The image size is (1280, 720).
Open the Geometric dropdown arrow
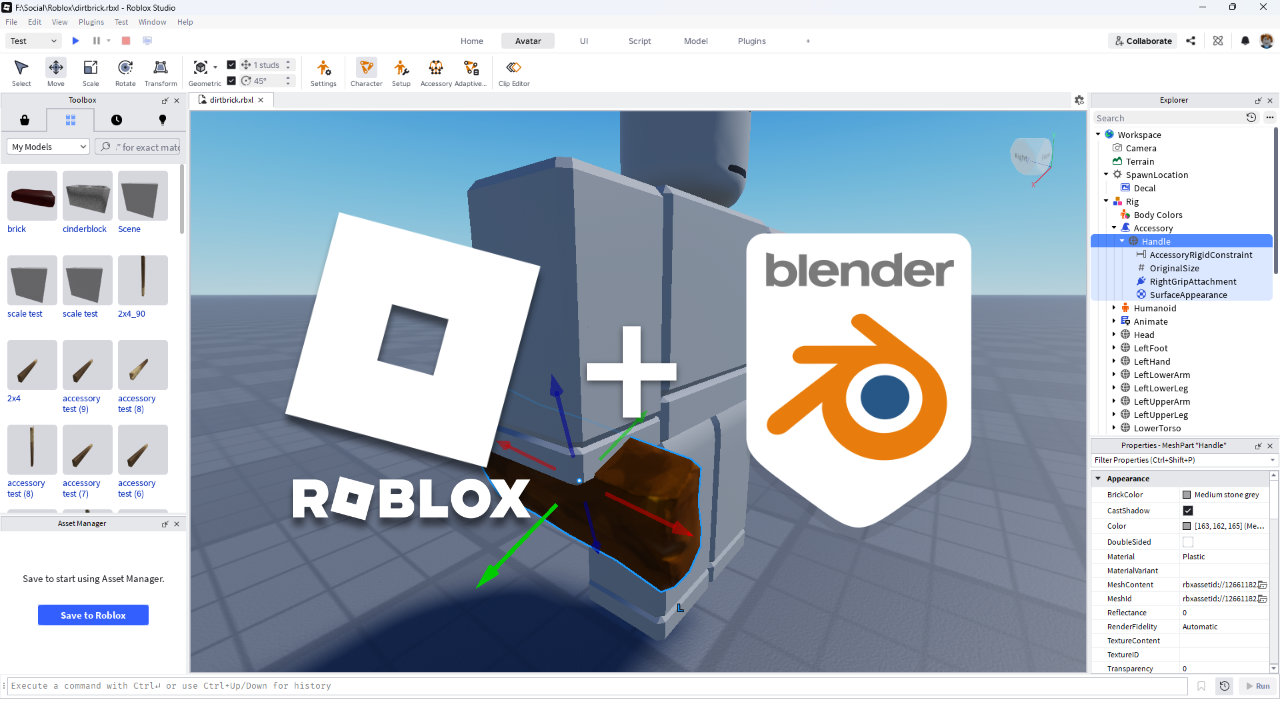tap(215, 67)
